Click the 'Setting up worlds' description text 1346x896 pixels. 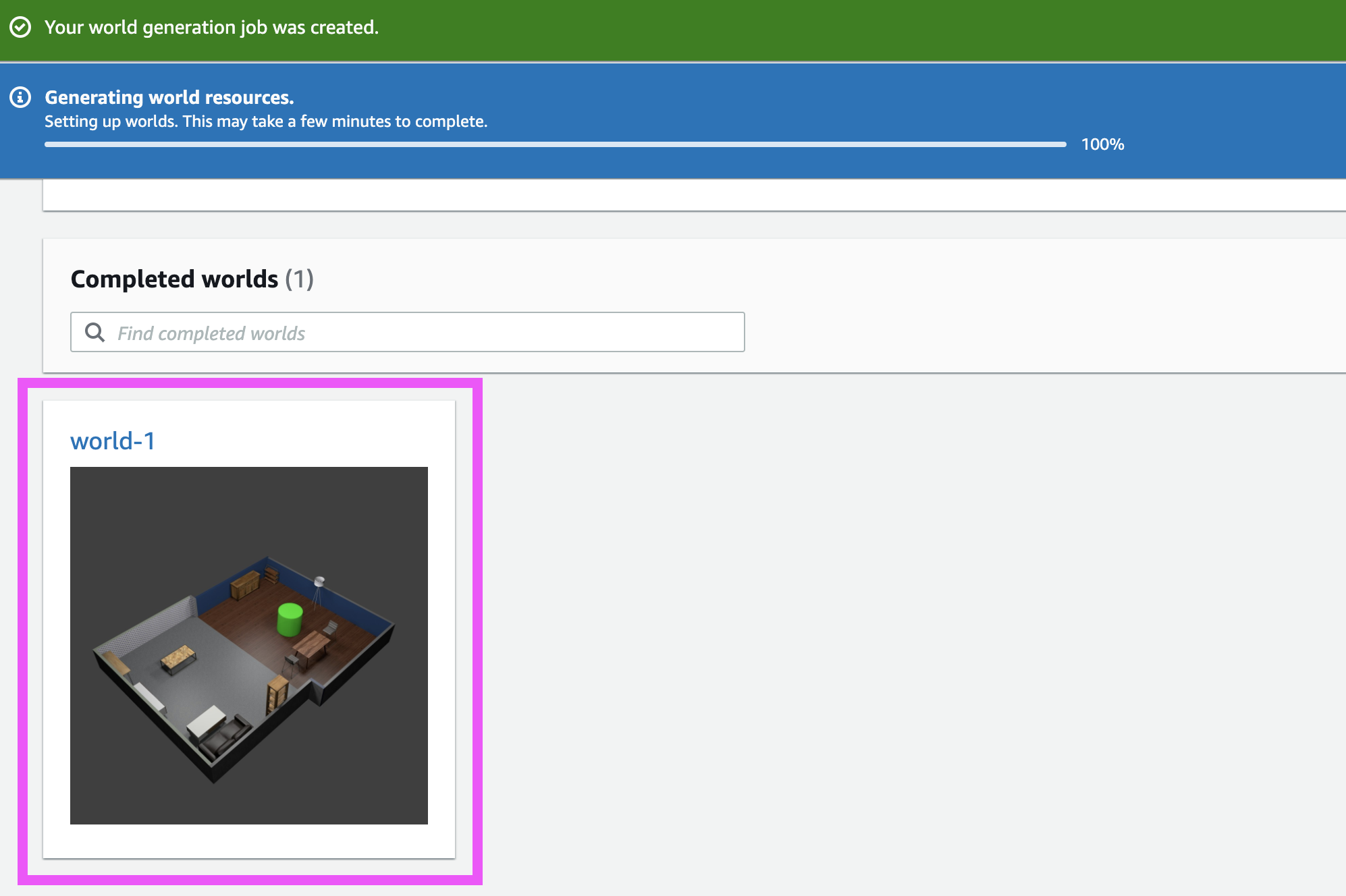[265, 121]
